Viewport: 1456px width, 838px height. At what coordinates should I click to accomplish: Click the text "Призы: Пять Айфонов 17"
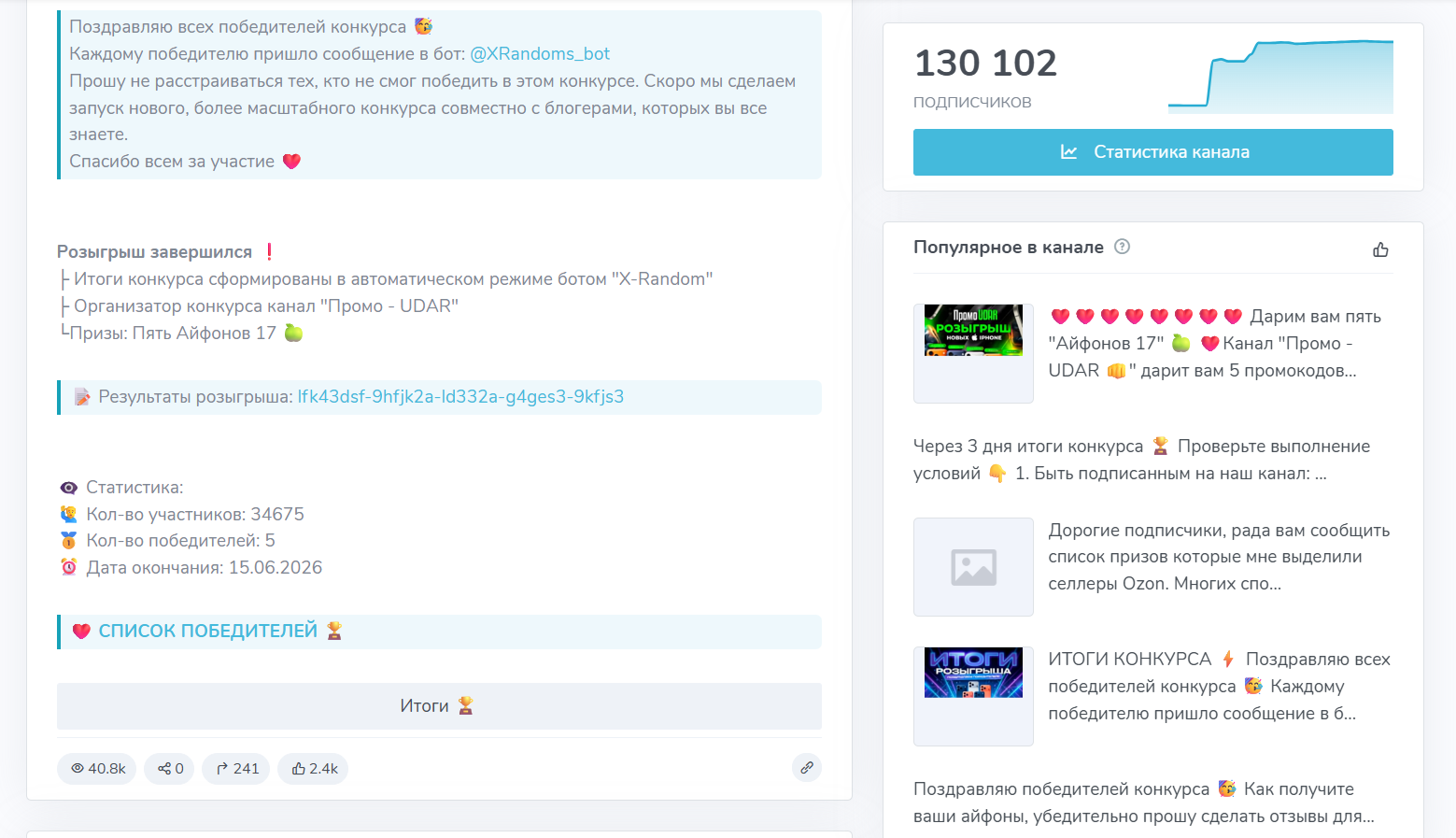tap(173, 334)
